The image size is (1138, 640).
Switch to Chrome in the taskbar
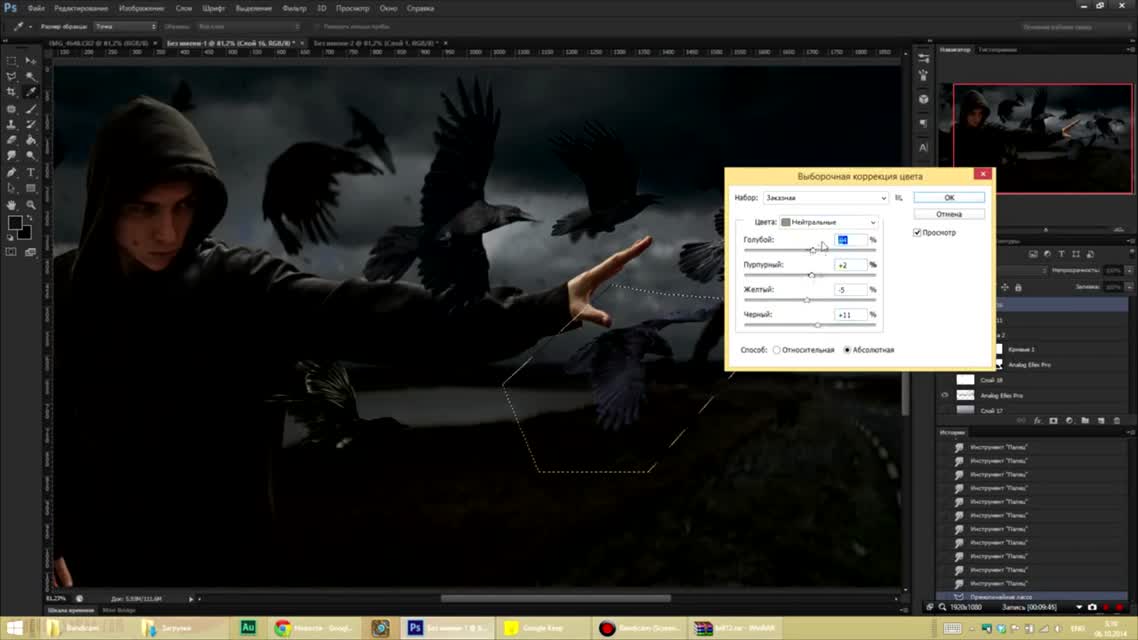314,628
